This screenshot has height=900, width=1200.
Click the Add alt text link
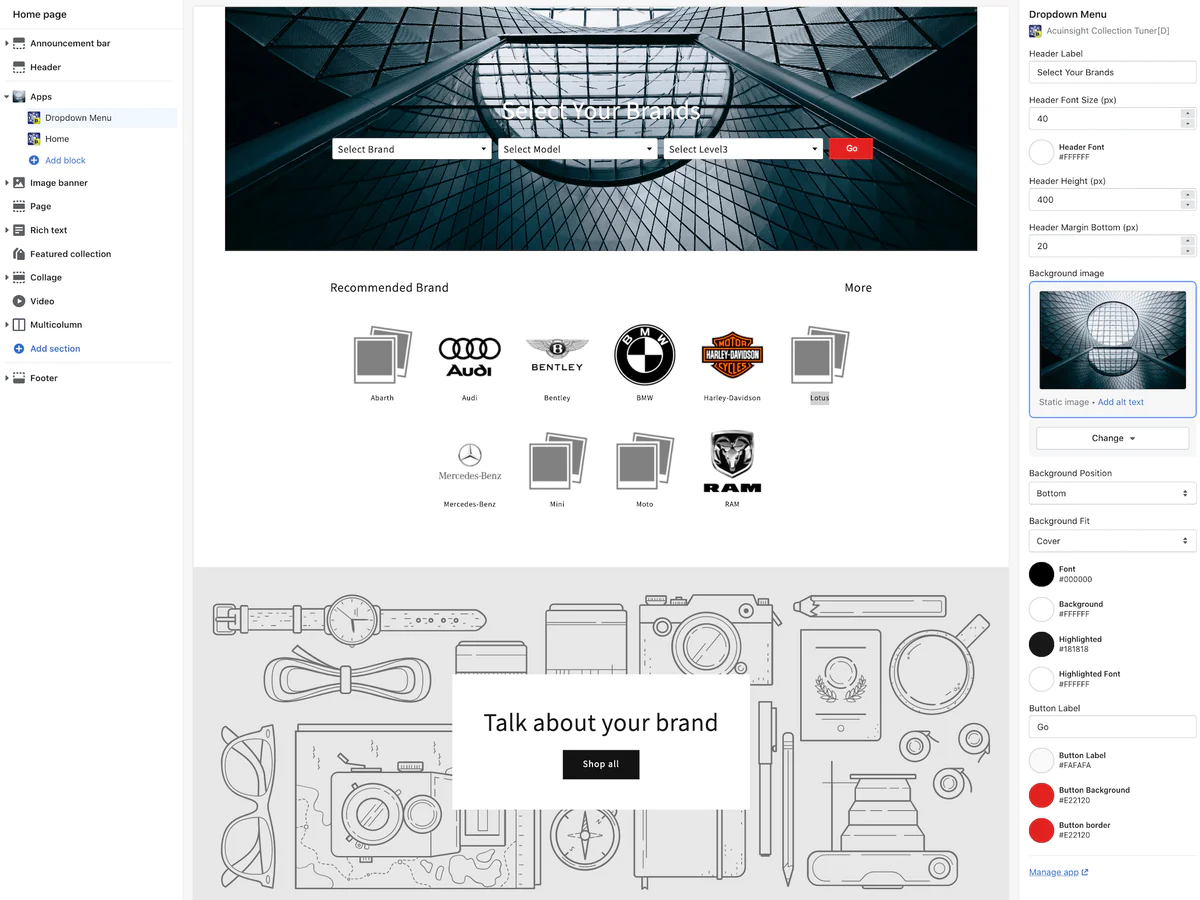(1121, 402)
